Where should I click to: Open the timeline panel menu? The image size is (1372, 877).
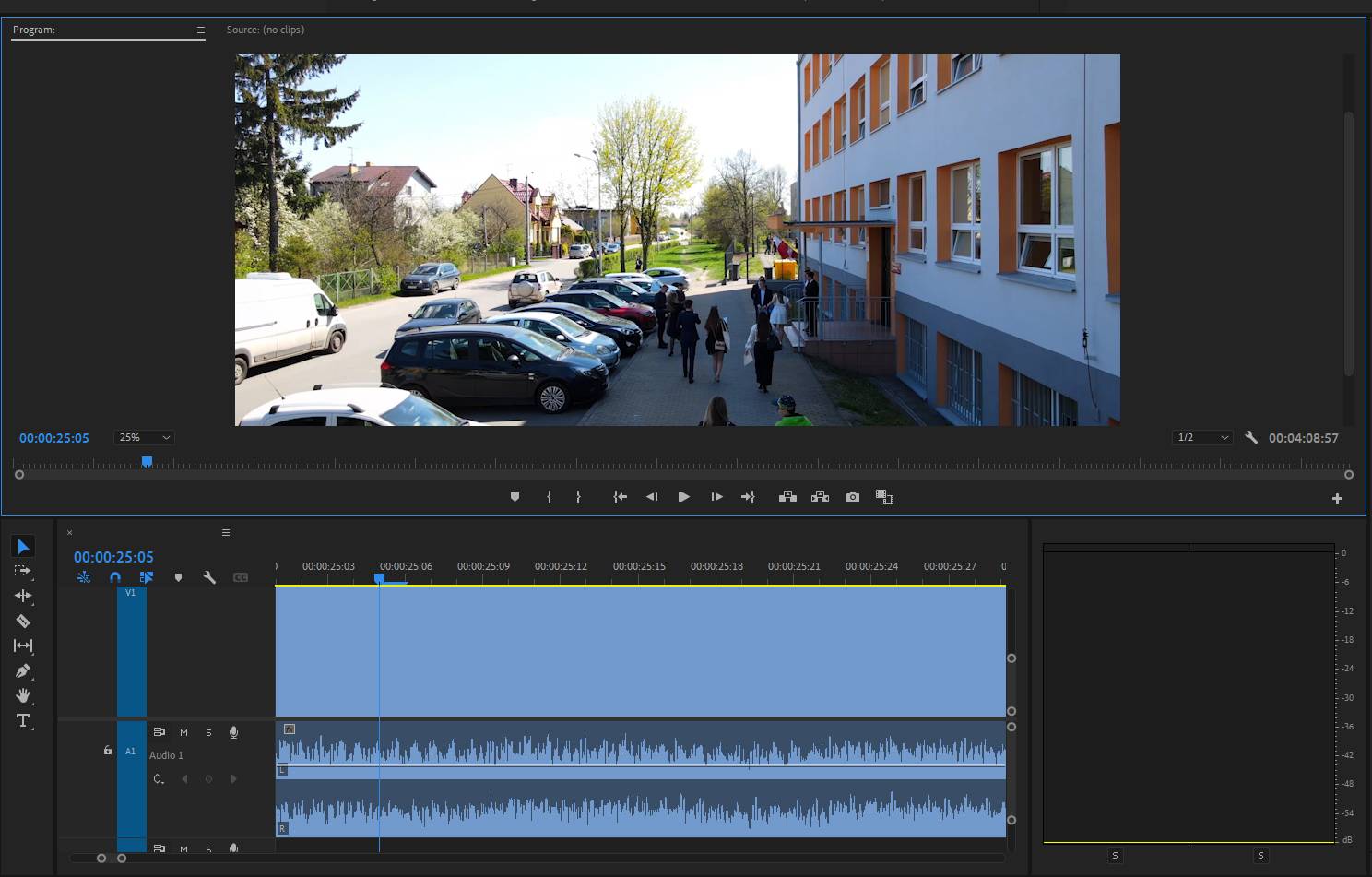pyautogui.click(x=226, y=533)
